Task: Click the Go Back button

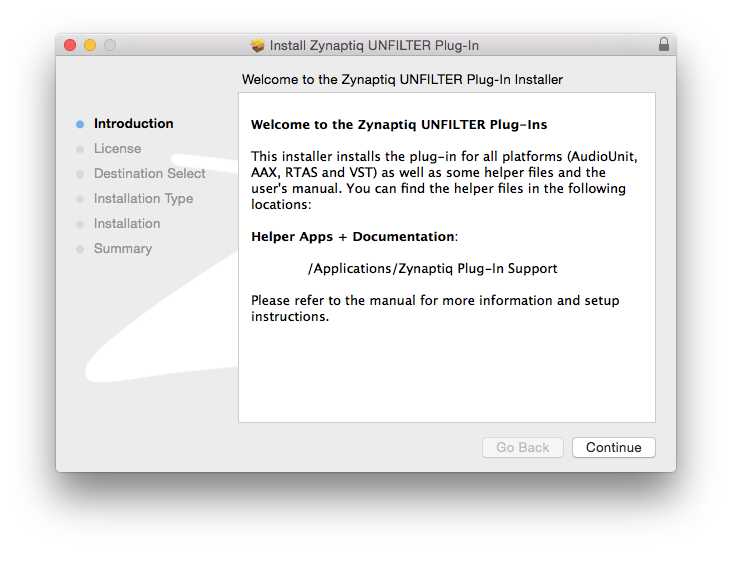Action: tap(523, 447)
